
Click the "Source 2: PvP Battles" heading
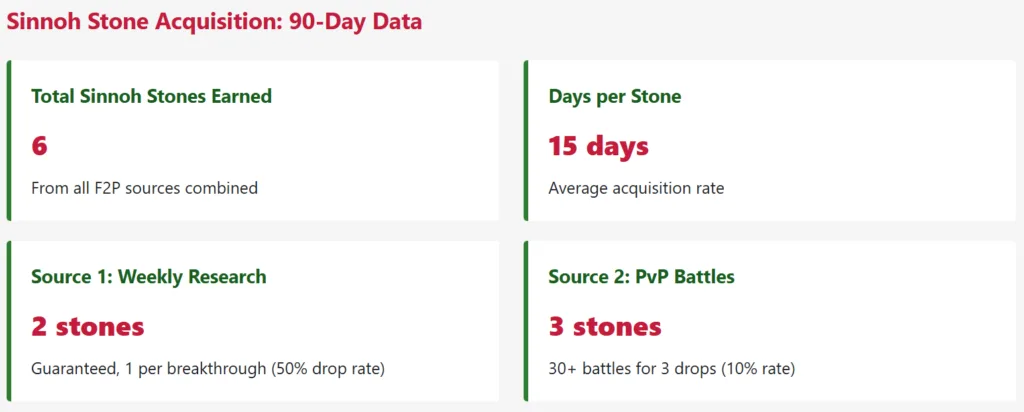tap(641, 276)
